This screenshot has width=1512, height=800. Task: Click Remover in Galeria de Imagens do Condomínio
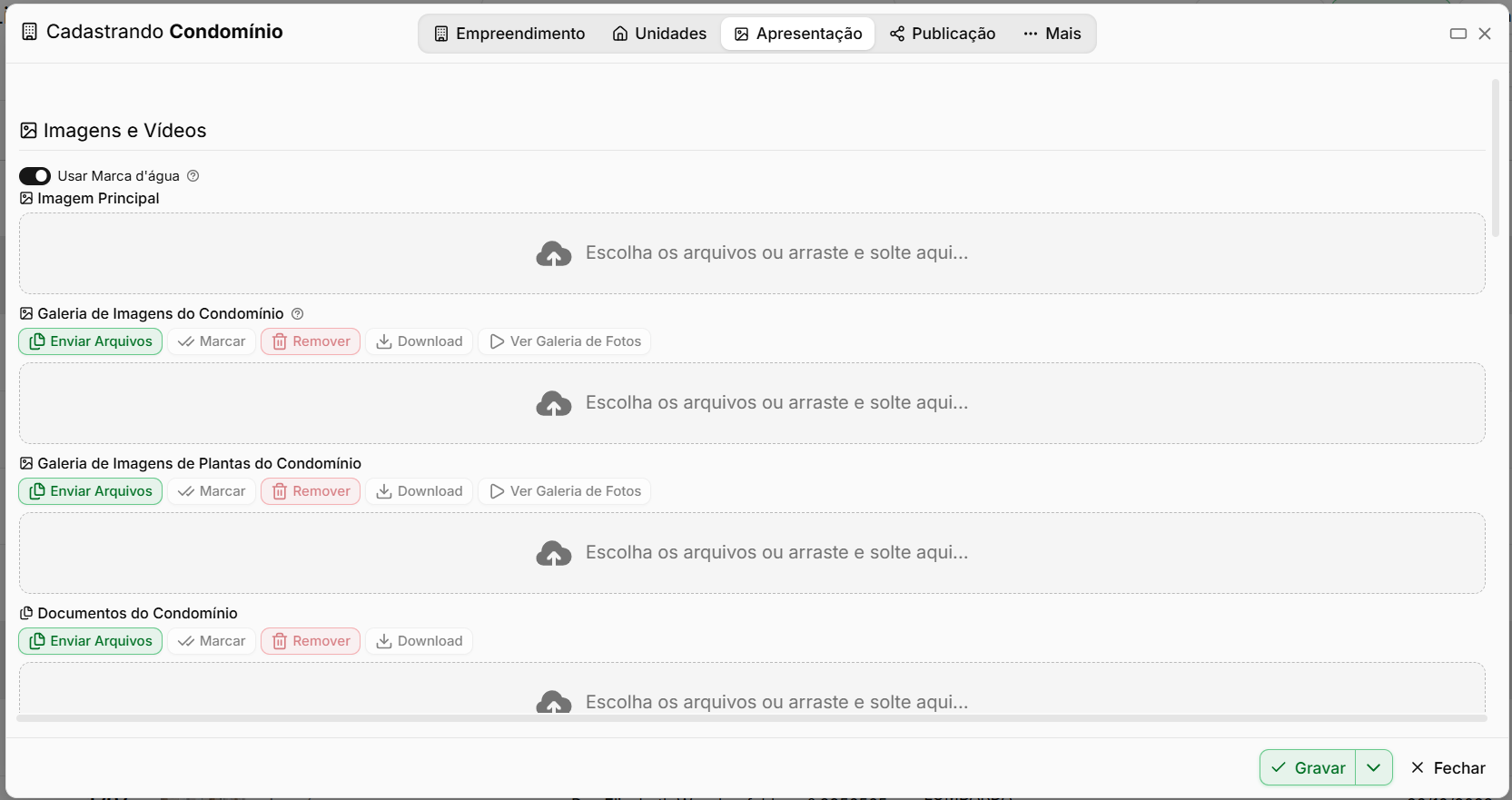[311, 341]
